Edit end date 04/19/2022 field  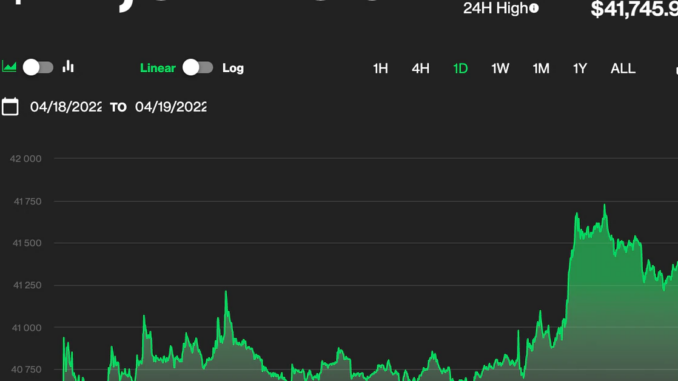(171, 107)
